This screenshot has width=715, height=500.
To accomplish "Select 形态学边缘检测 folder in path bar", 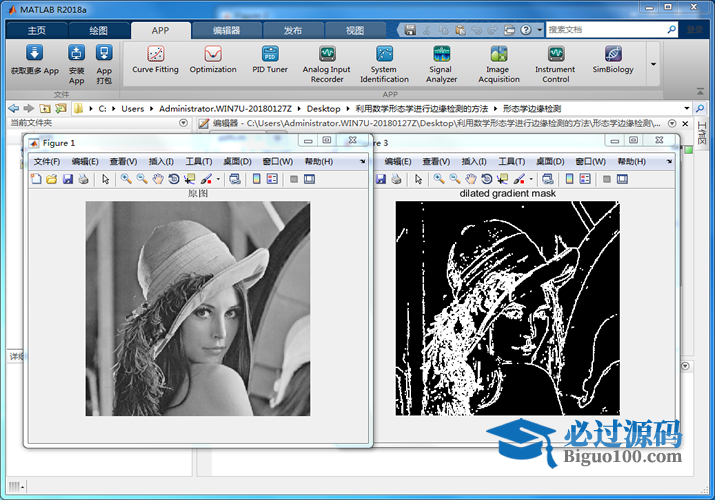I will (x=532, y=108).
